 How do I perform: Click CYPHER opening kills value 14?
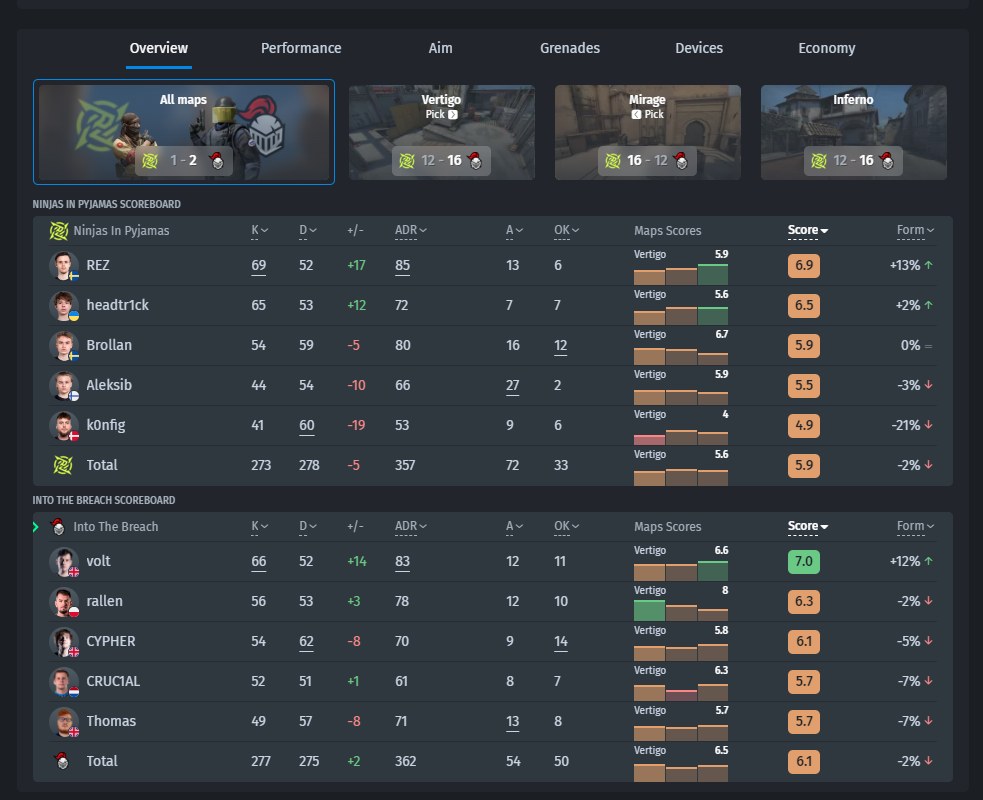coord(561,641)
